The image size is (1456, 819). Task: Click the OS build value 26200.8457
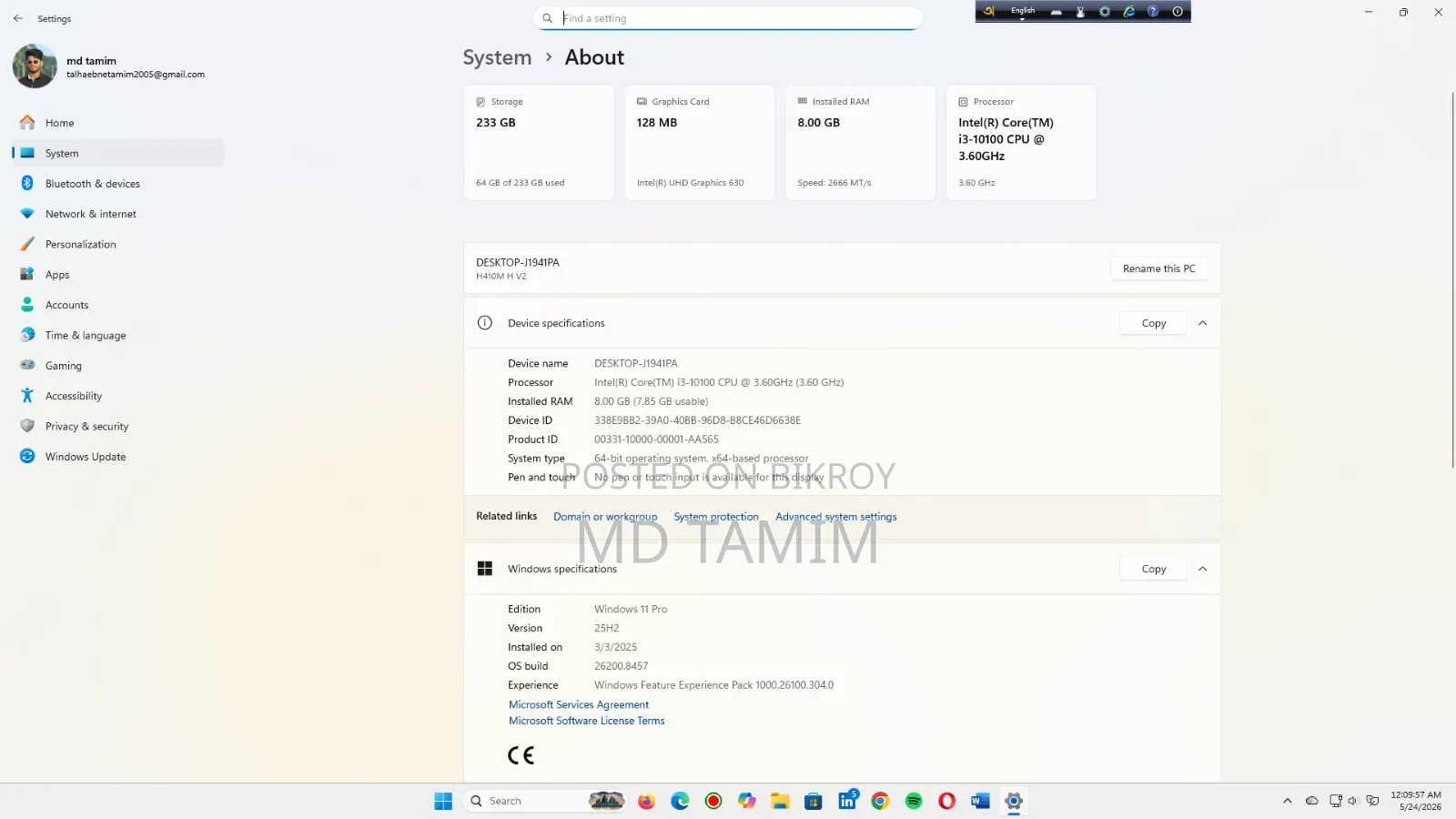tap(622, 666)
